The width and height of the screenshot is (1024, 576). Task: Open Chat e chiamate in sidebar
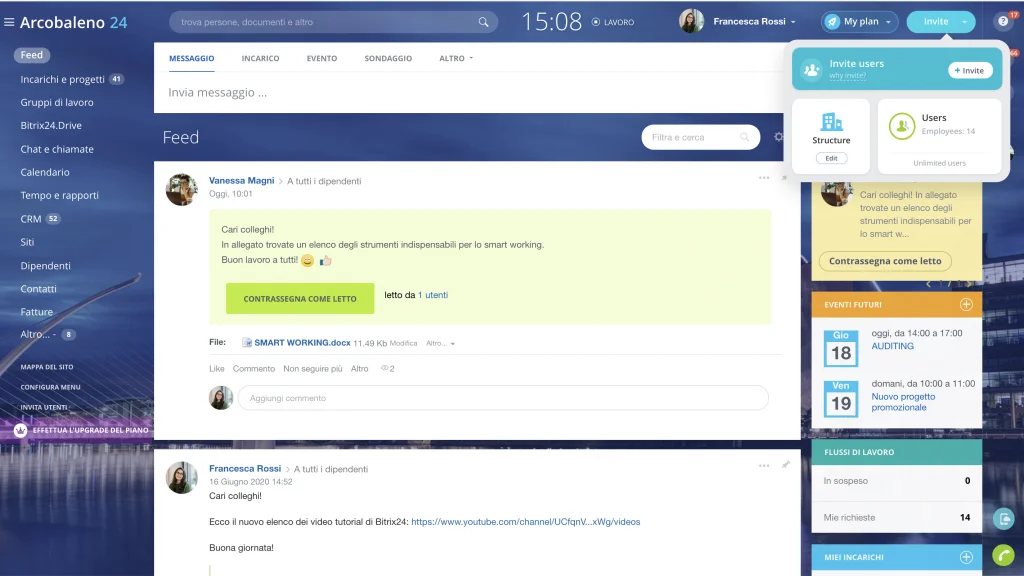tap(57, 149)
